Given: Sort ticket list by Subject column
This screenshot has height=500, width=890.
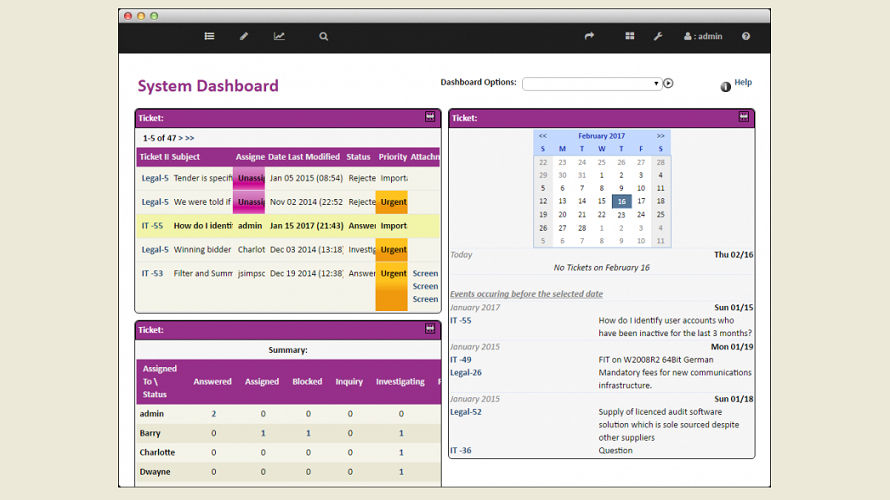Looking at the screenshot, I should pos(186,157).
